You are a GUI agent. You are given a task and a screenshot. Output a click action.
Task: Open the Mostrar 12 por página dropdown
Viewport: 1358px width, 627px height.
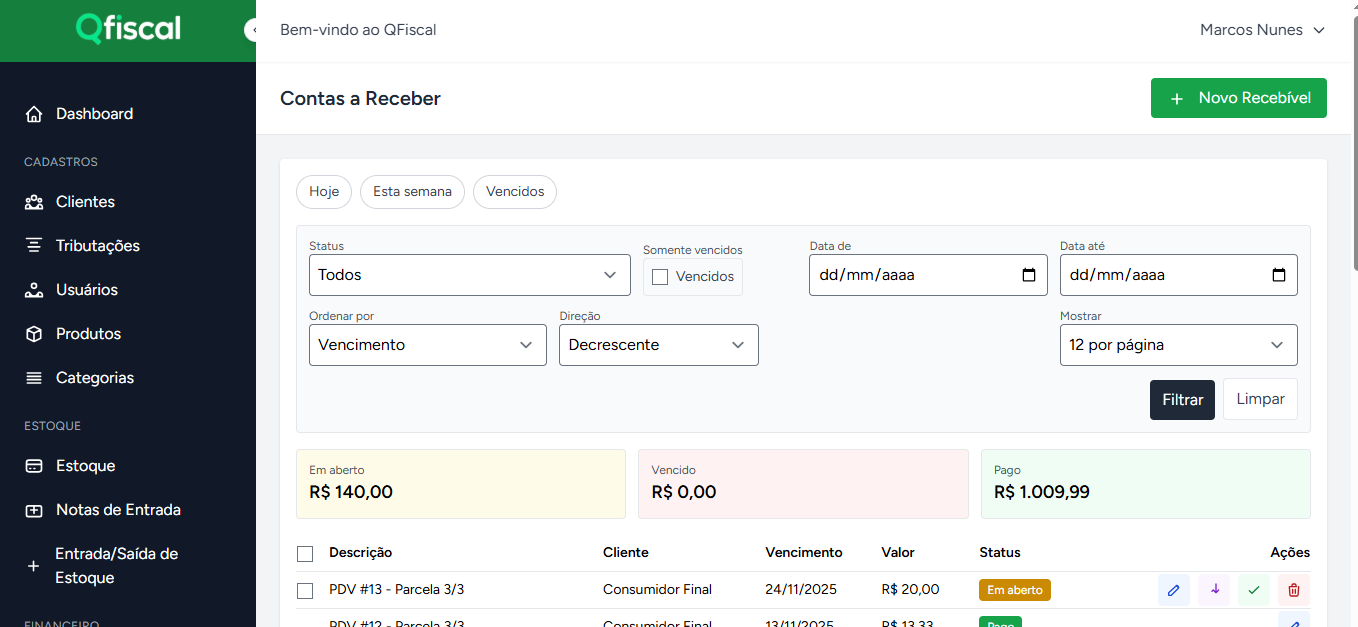[1178, 345]
